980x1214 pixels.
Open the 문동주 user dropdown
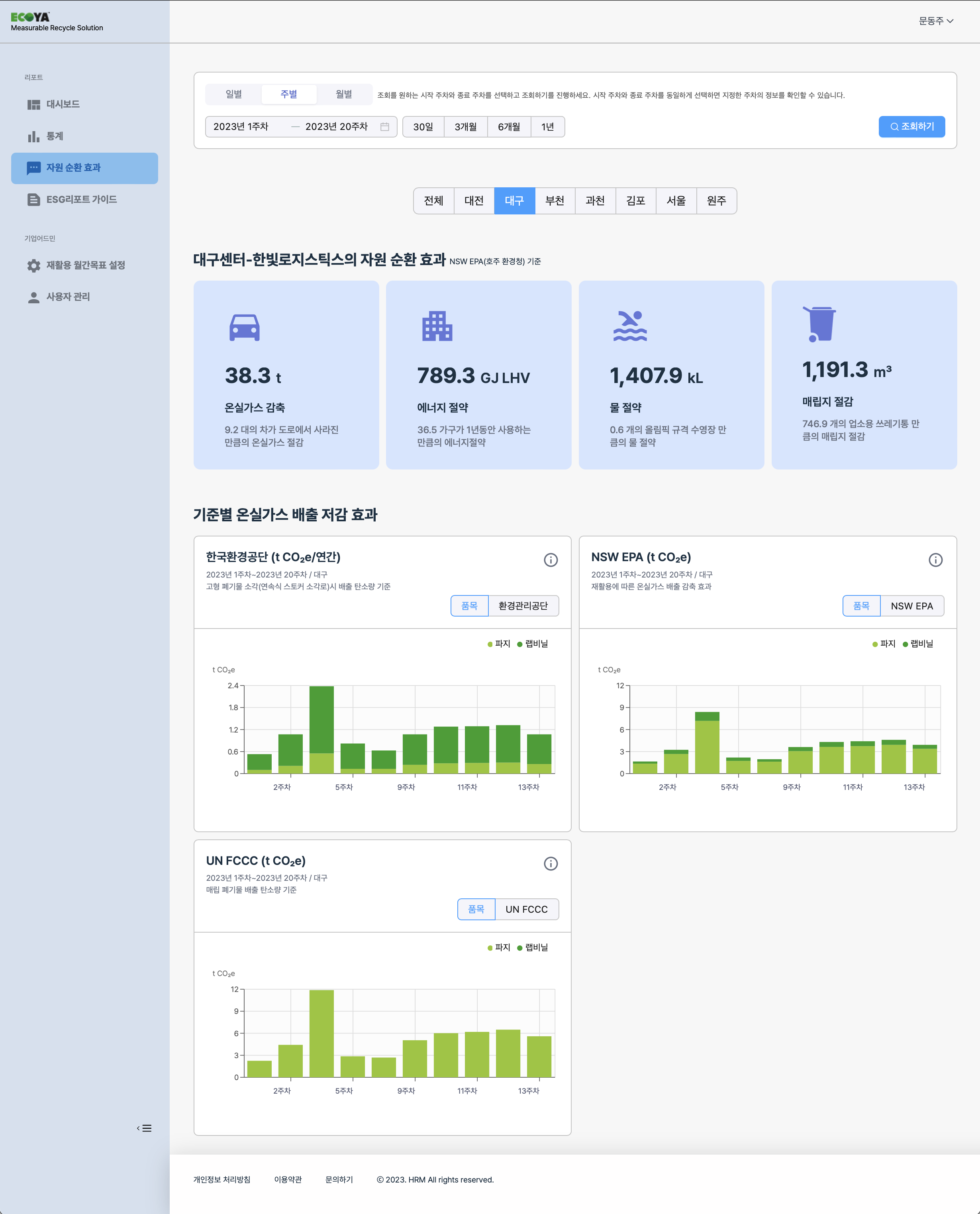936,21
